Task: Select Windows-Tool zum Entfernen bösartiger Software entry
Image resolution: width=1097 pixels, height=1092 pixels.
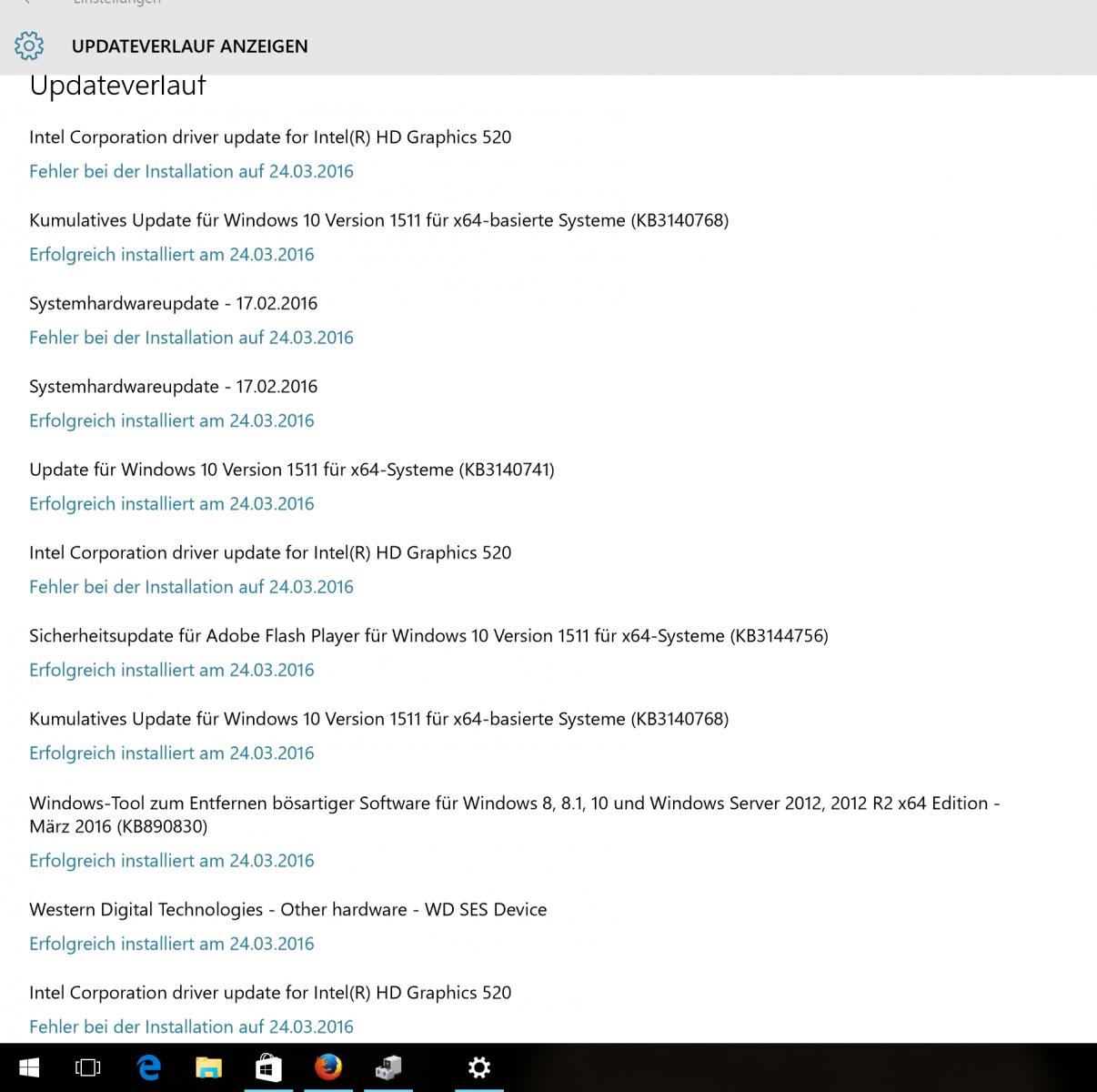Action: click(514, 814)
